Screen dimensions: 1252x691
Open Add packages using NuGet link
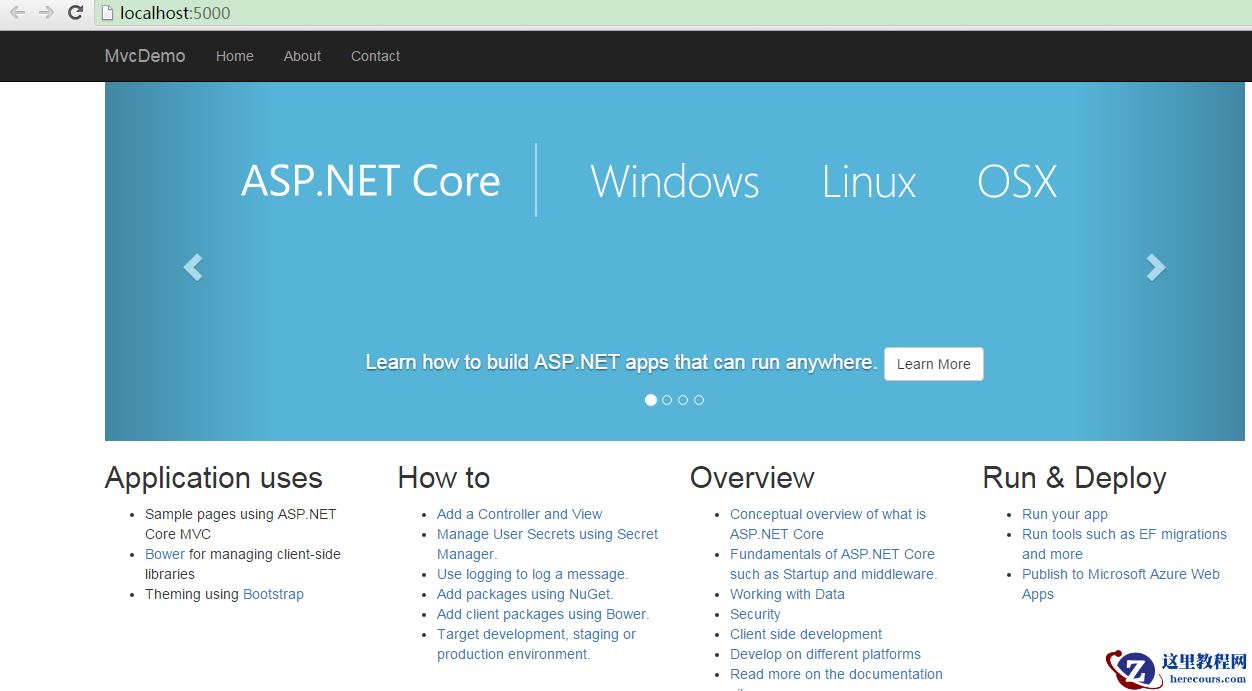pos(525,594)
